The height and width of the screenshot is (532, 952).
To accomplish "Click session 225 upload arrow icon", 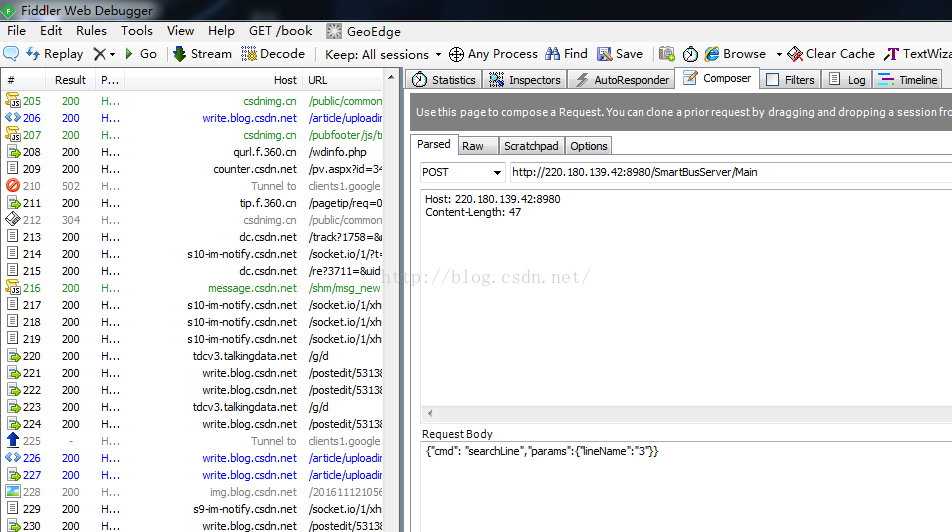I will [13, 440].
